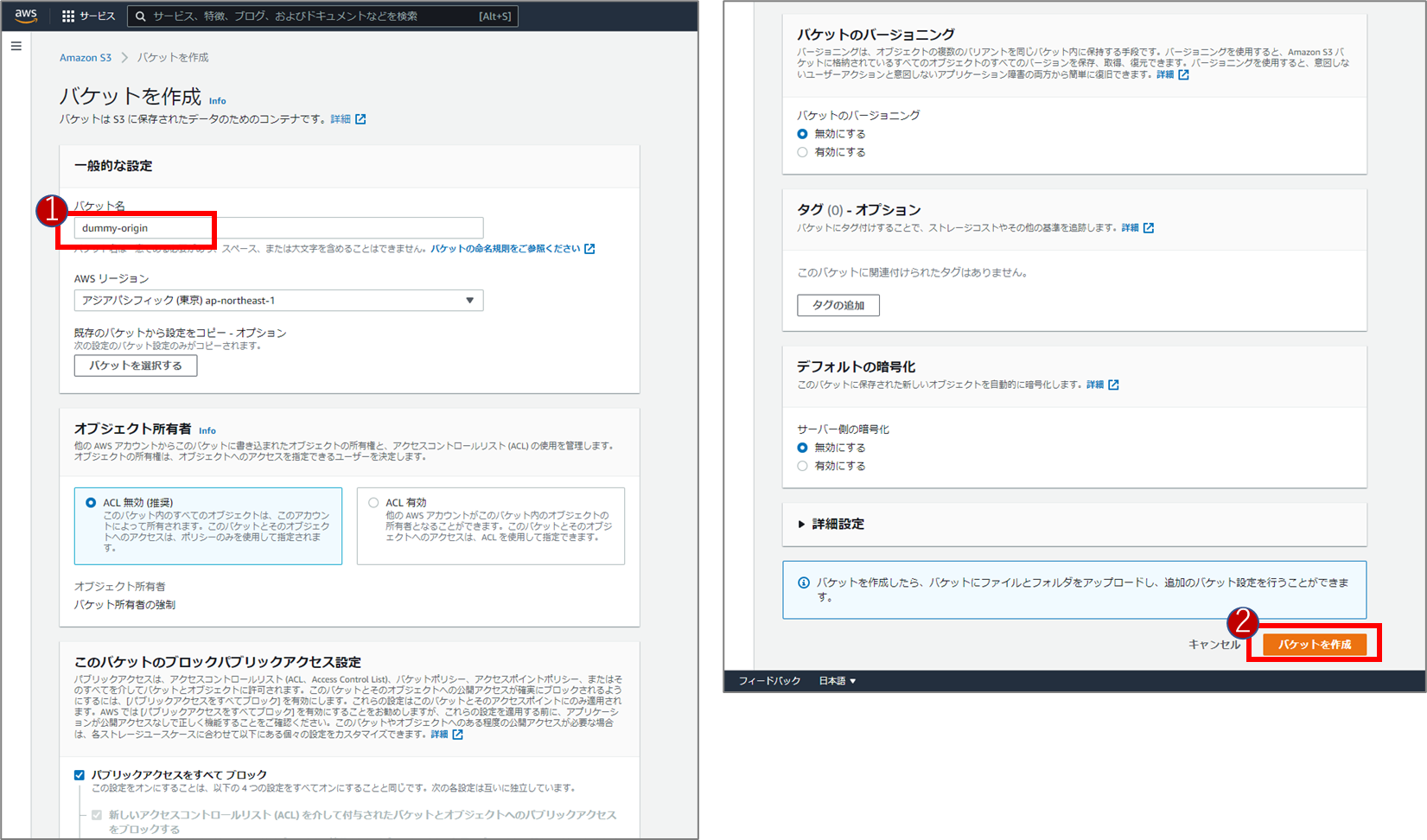Open the 日本語 language selector

[837, 681]
